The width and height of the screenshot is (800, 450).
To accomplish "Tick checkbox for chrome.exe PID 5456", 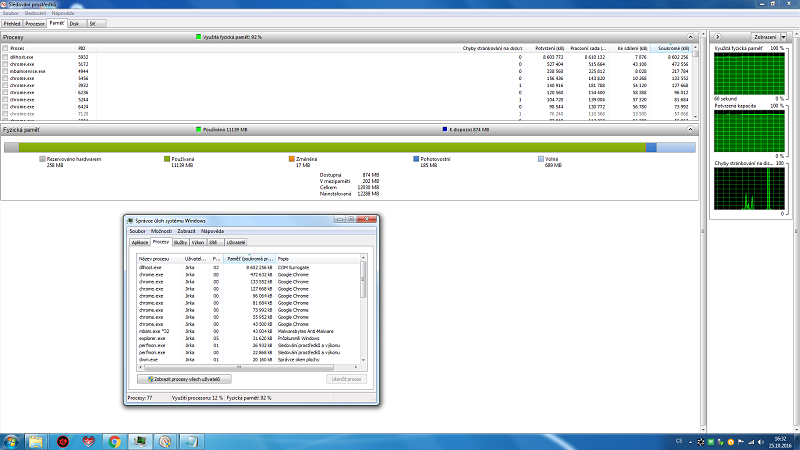I will click(5, 79).
